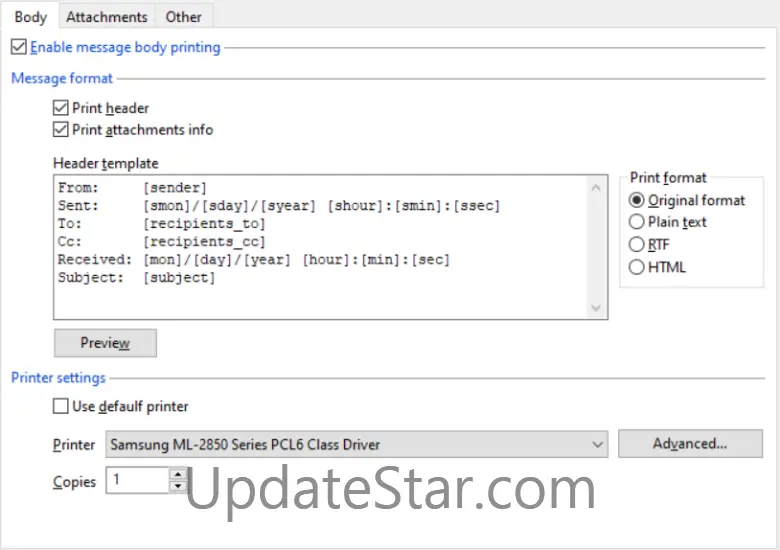
Task: Decrease copies with the down spinner arrow
Action: (178, 486)
